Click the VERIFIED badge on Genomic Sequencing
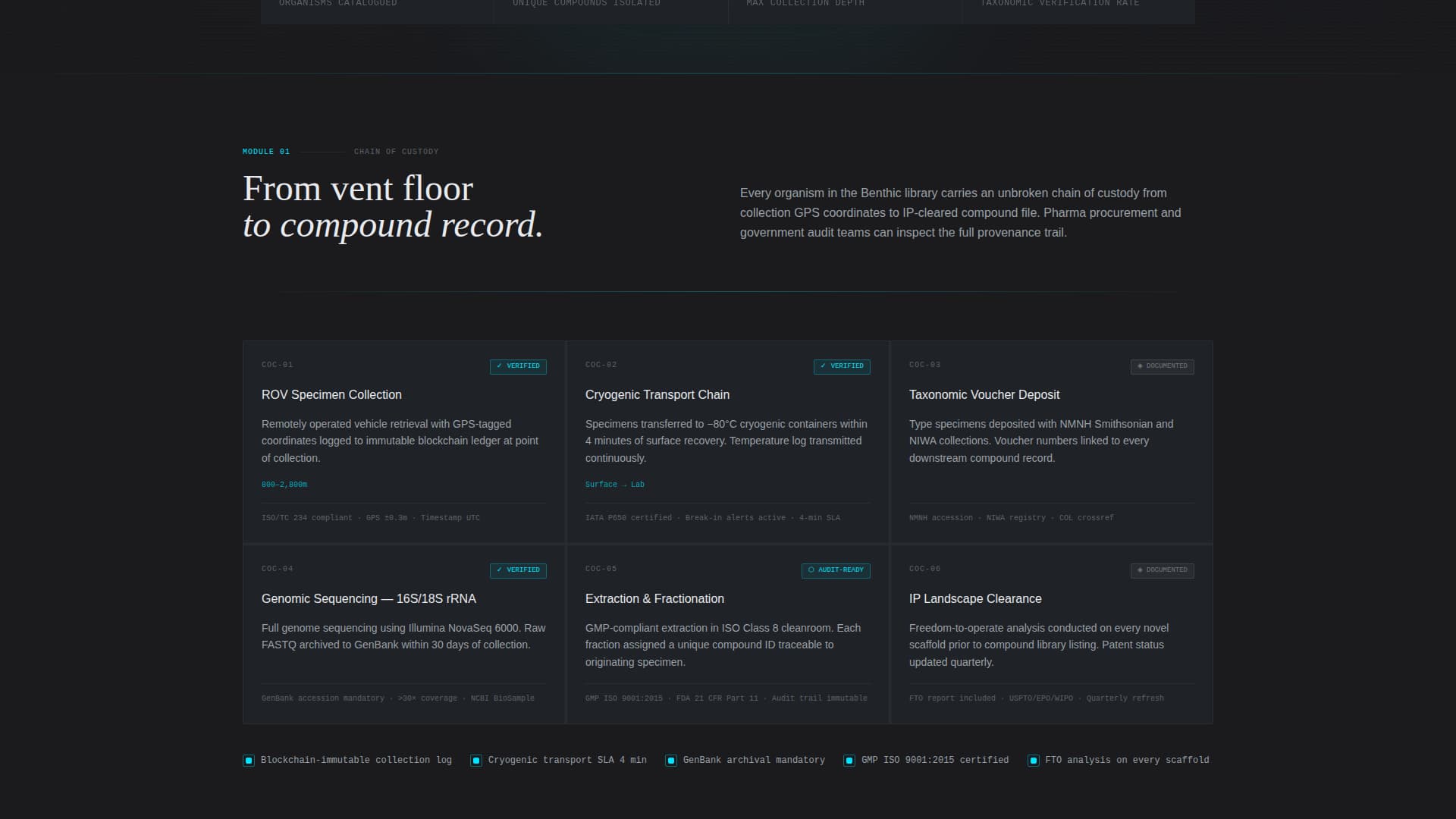This screenshot has height=819, width=1456. (x=519, y=570)
